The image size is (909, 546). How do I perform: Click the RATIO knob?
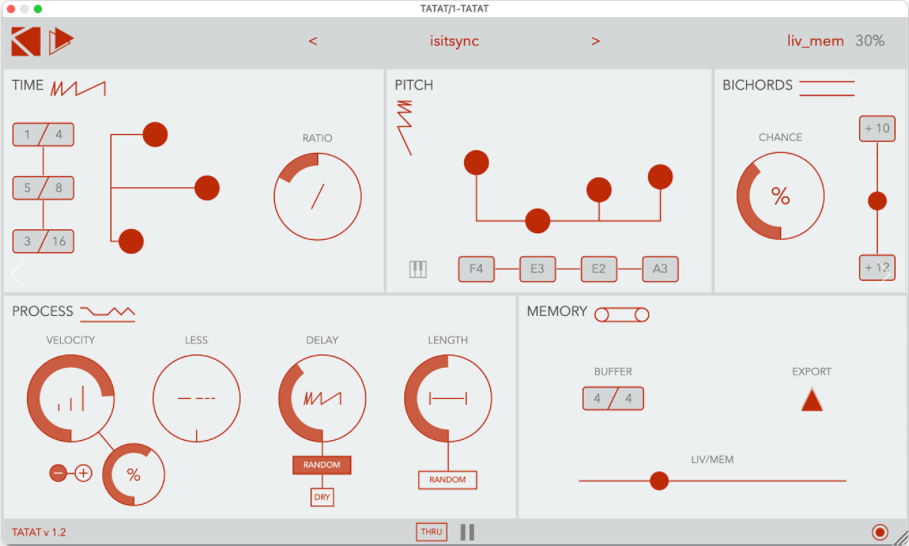click(317, 197)
